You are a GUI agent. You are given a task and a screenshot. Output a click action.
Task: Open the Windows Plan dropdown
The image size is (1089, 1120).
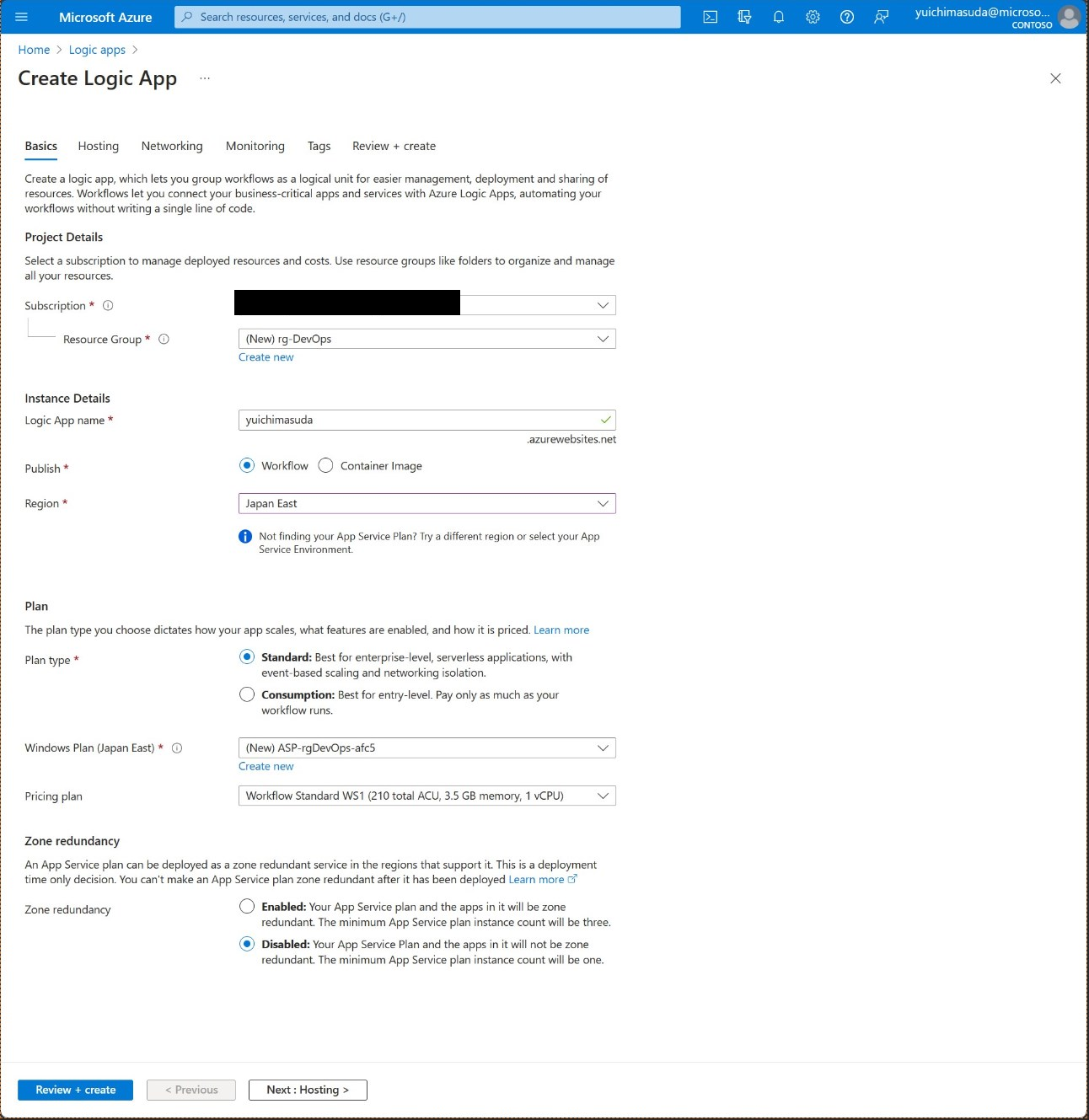(x=427, y=748)
